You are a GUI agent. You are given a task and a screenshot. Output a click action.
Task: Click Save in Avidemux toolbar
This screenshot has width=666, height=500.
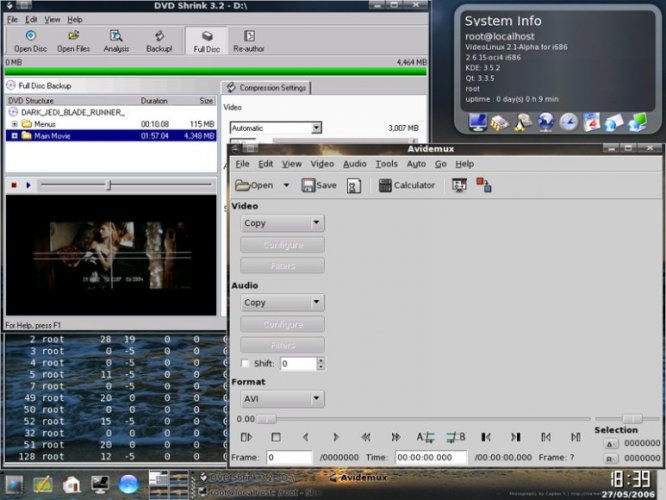319,185
